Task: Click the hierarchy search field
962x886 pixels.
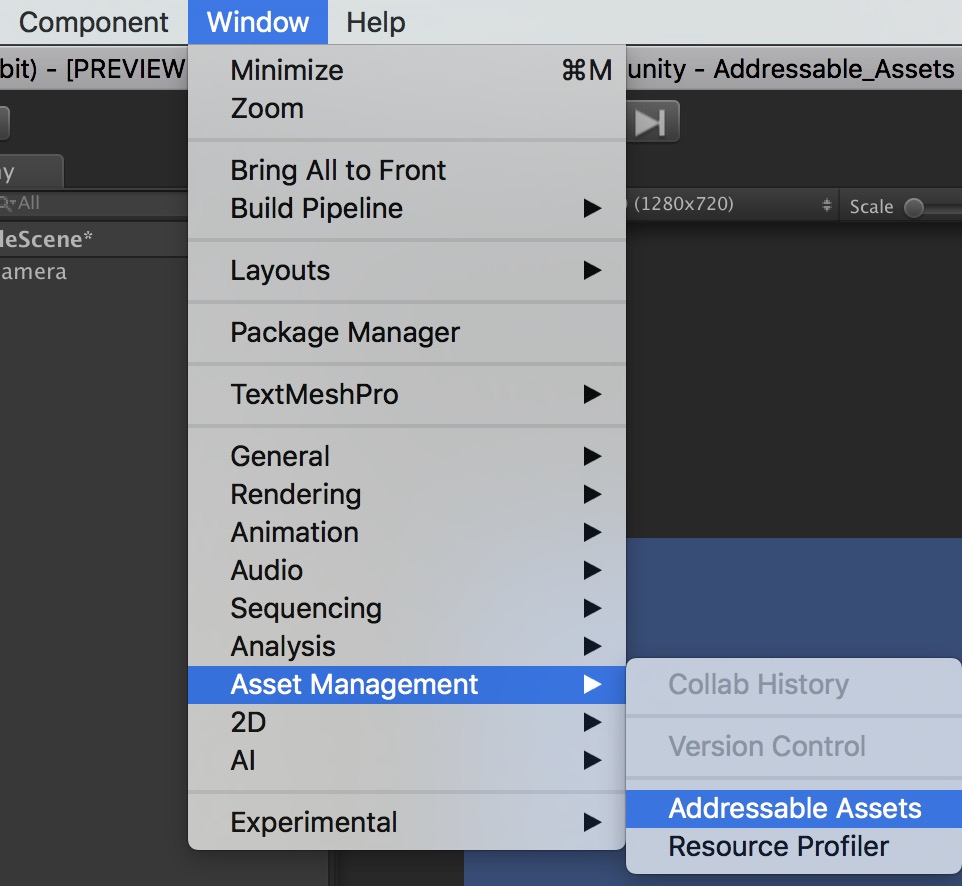Action: (90, 203)
